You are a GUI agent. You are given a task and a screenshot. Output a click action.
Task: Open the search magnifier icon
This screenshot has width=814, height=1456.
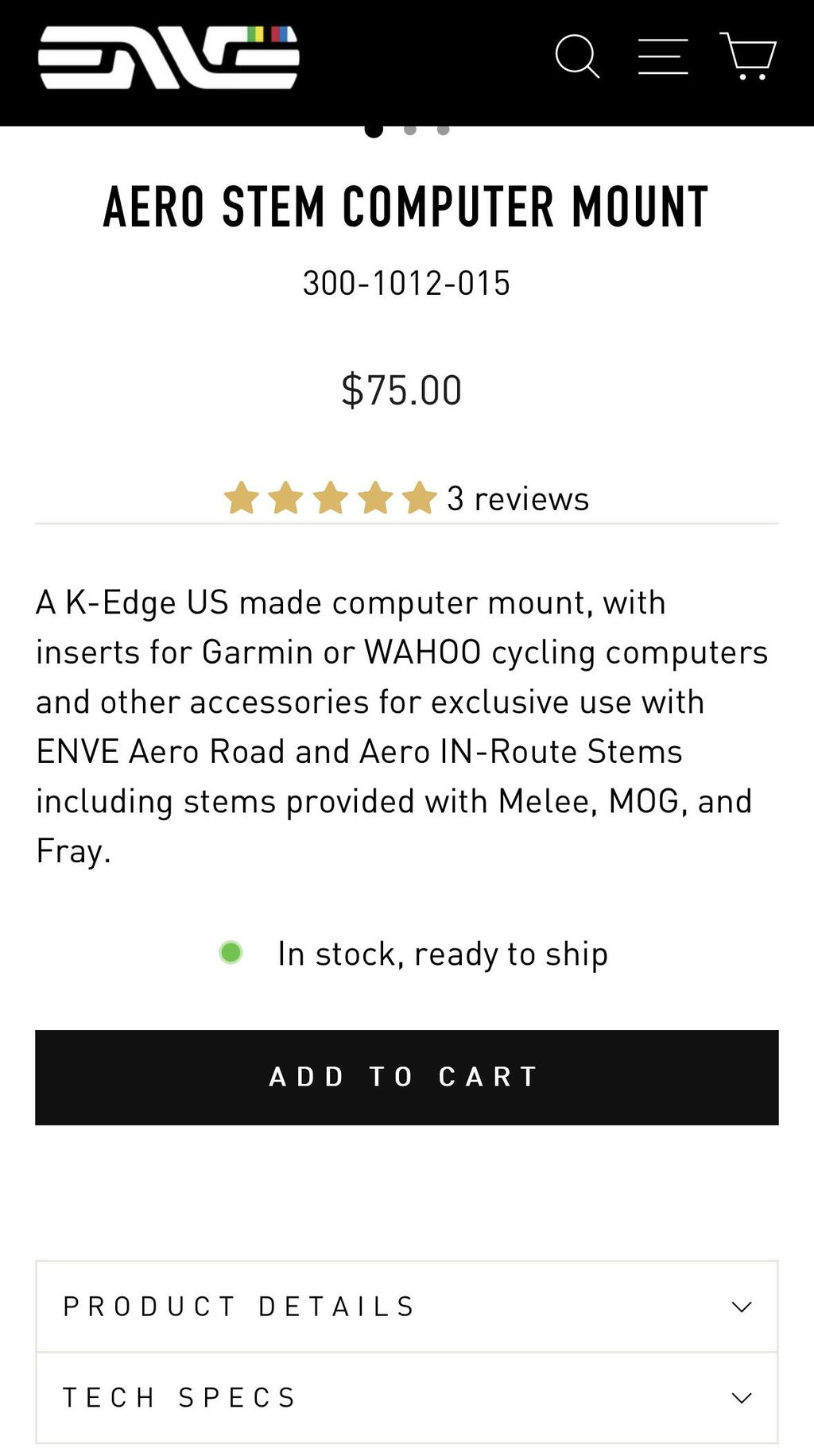tap(577, 56)
